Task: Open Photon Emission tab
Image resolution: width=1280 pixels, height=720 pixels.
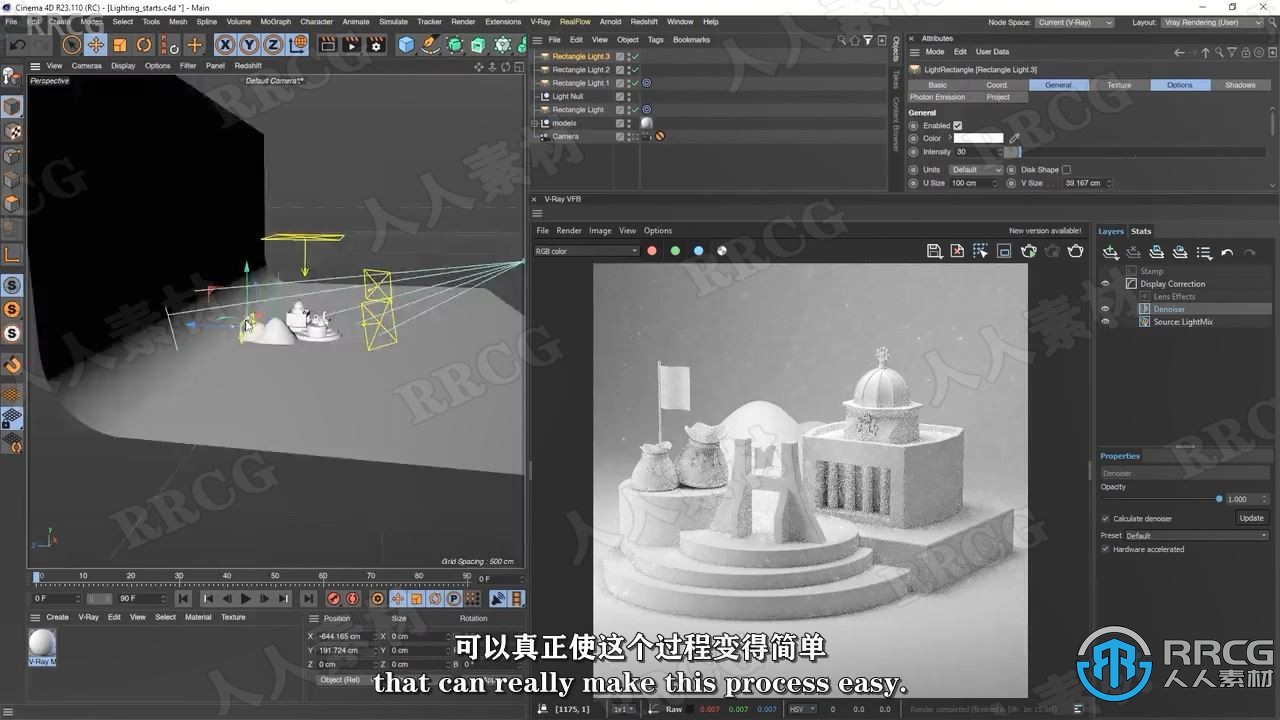Action: tap(937, 97)
